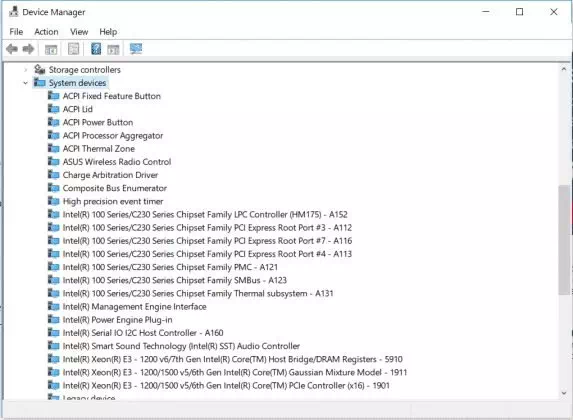573x420 pixels.
Task: Expand the Storage controllers category
Action: (25, 69)
